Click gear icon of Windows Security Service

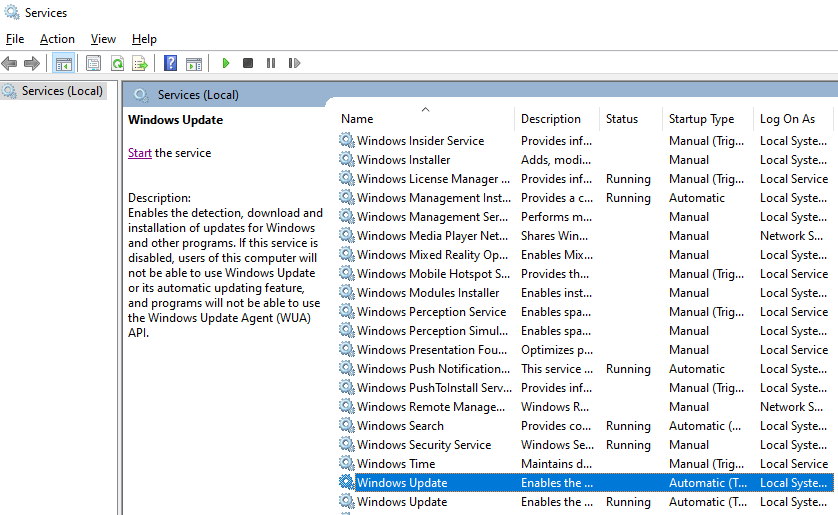point(347,444)
